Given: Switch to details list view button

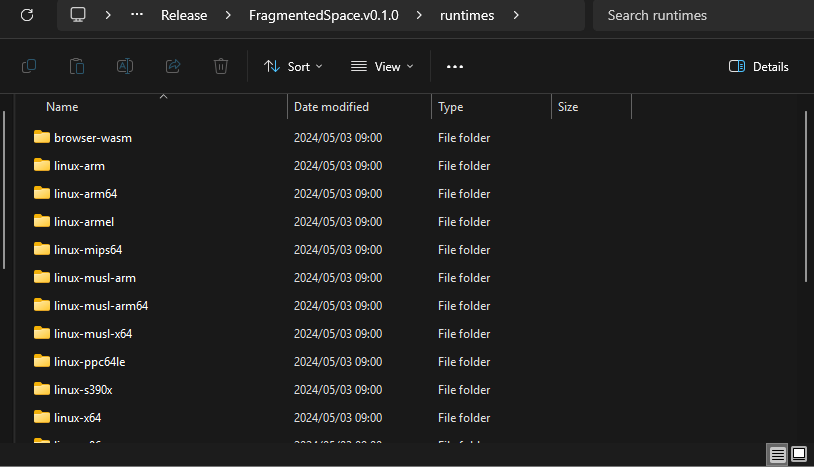Looking at the screenshot, I should [777, 454].
